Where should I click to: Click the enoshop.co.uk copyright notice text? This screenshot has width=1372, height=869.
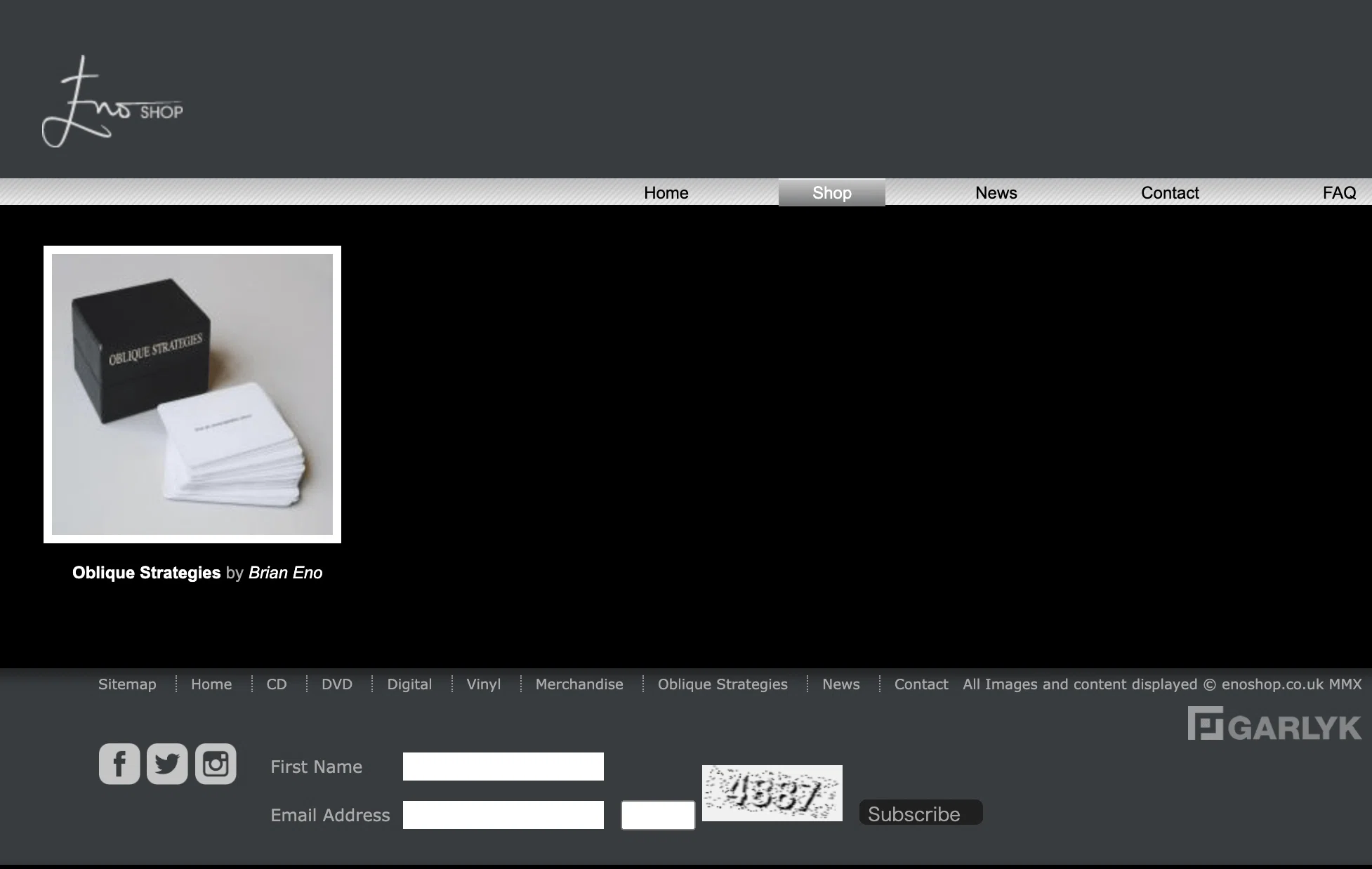(1162, 684)
